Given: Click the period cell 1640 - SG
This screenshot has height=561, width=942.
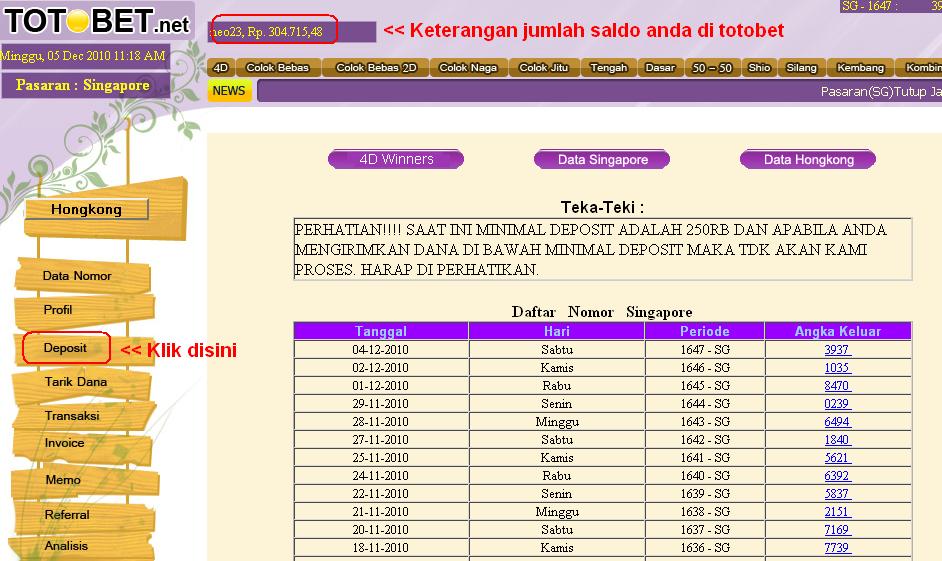Looking at the screenshot, I should point(705,476).
